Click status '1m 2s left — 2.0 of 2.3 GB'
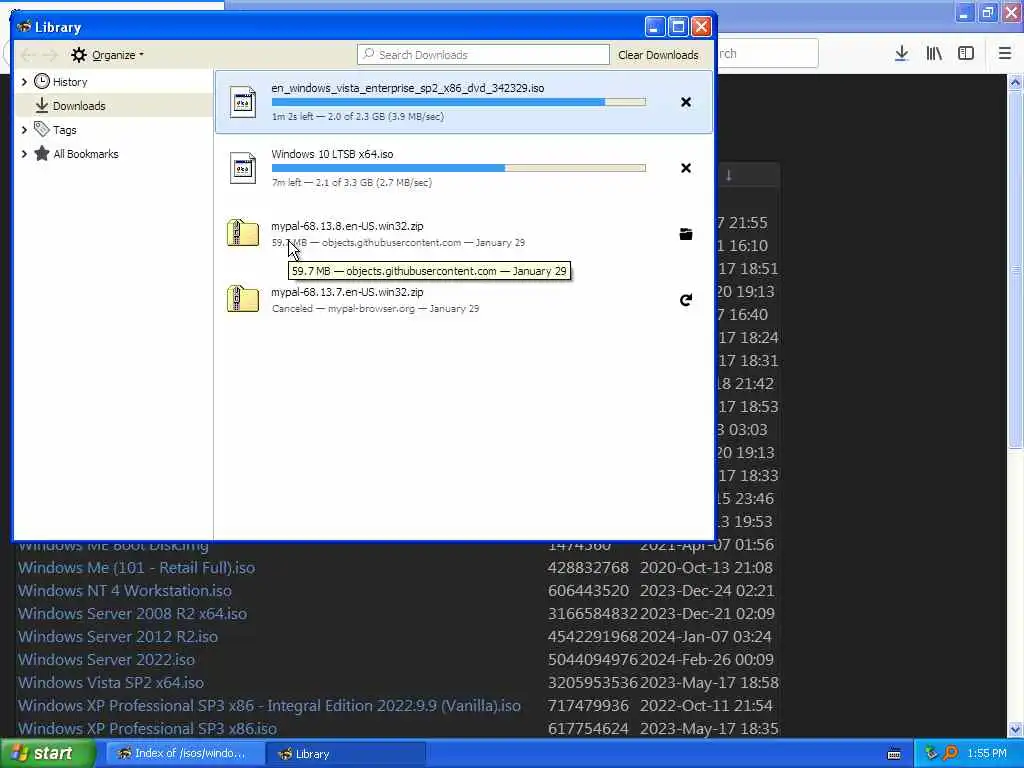1024x768 pixels. [358, 116]
